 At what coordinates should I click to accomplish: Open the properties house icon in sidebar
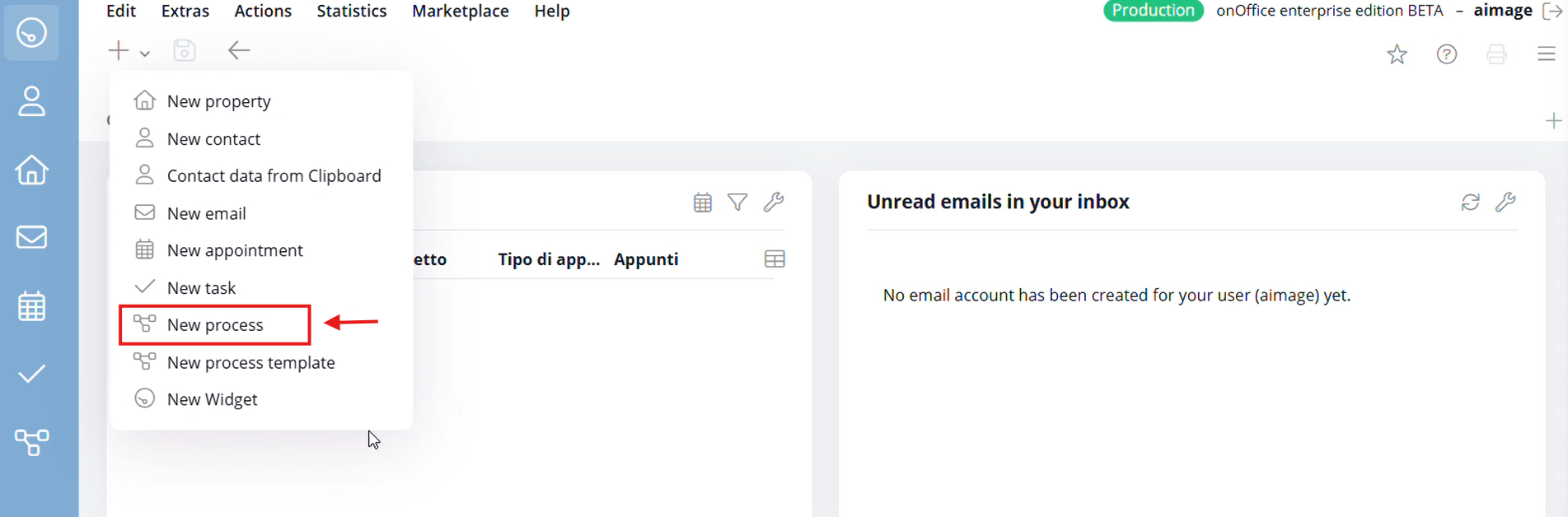click(x=31, y=170)
